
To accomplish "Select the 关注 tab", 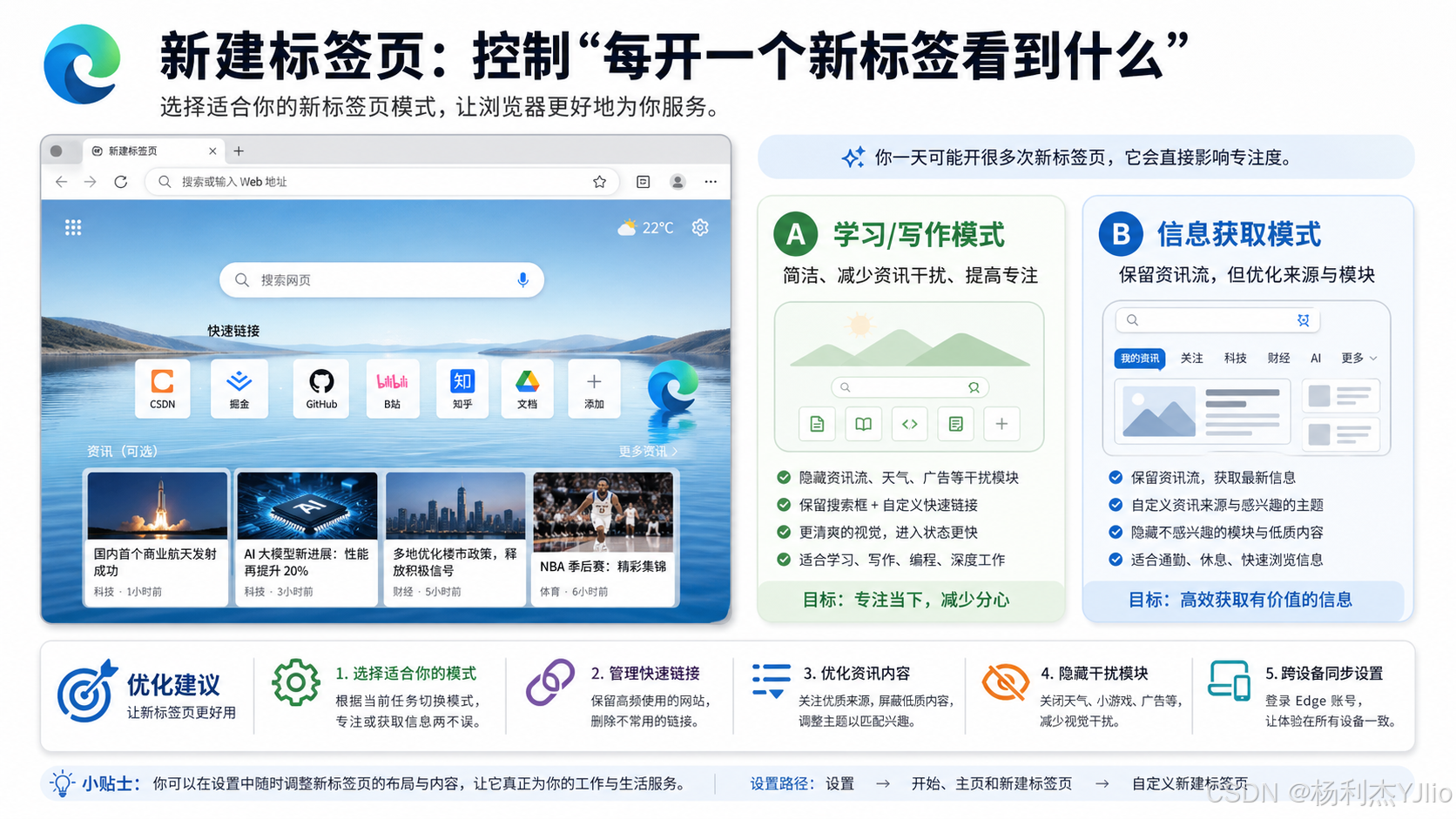I will tap(1191, 358).
